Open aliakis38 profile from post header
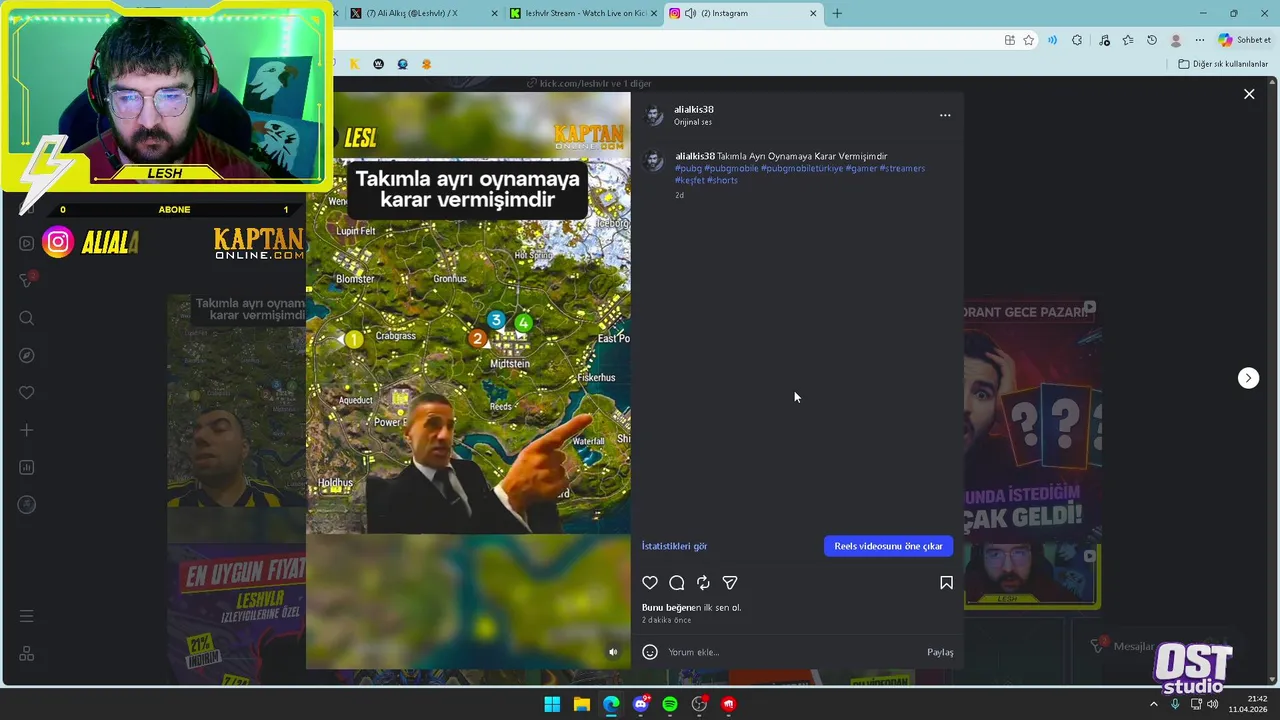Screen dimensions: 1280x720 (x=693, y=110)
